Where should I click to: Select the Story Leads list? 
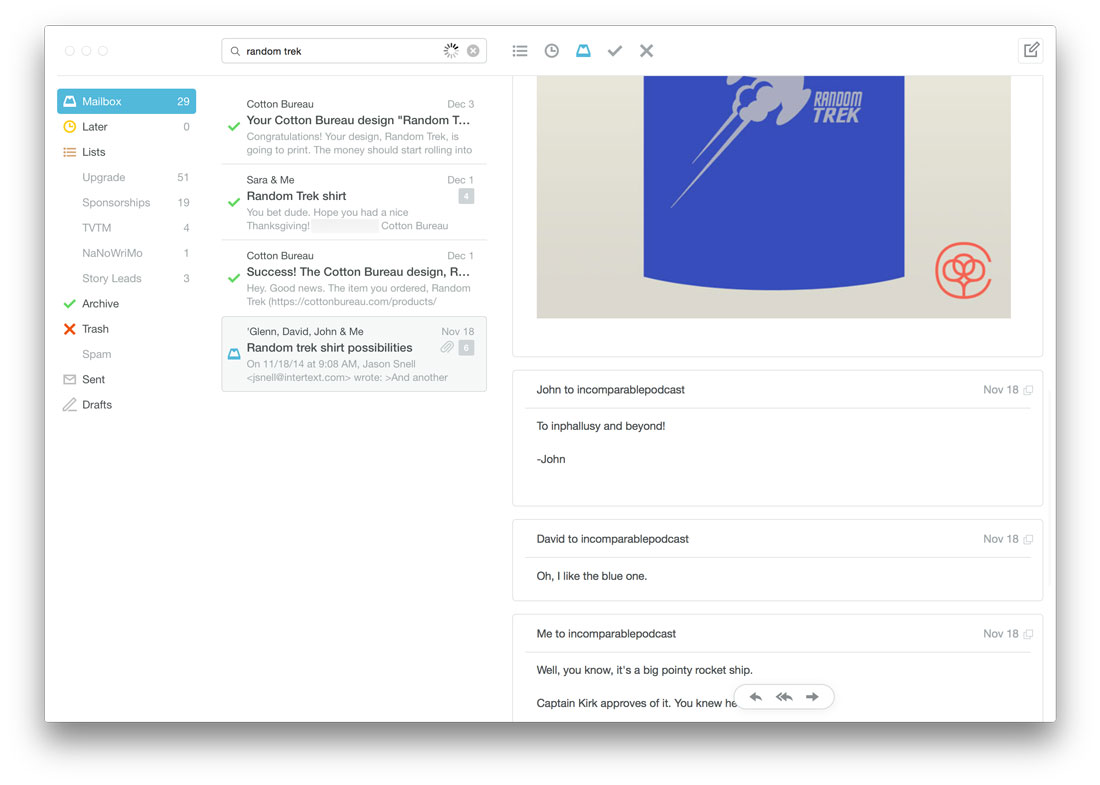point(126,278)
